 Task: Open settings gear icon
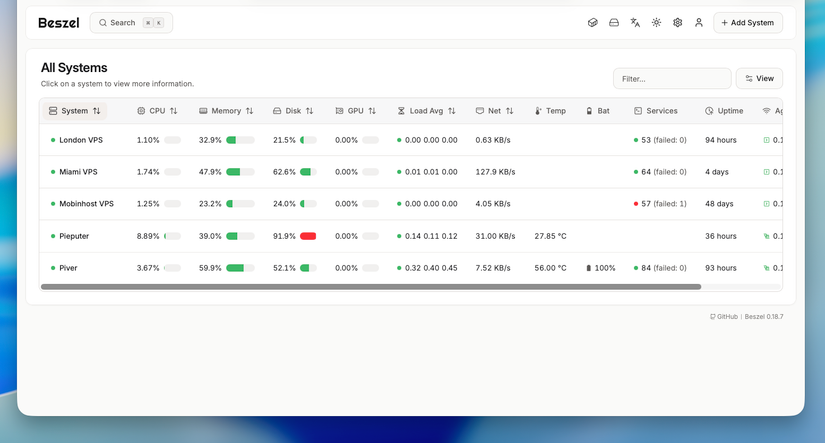678,23
